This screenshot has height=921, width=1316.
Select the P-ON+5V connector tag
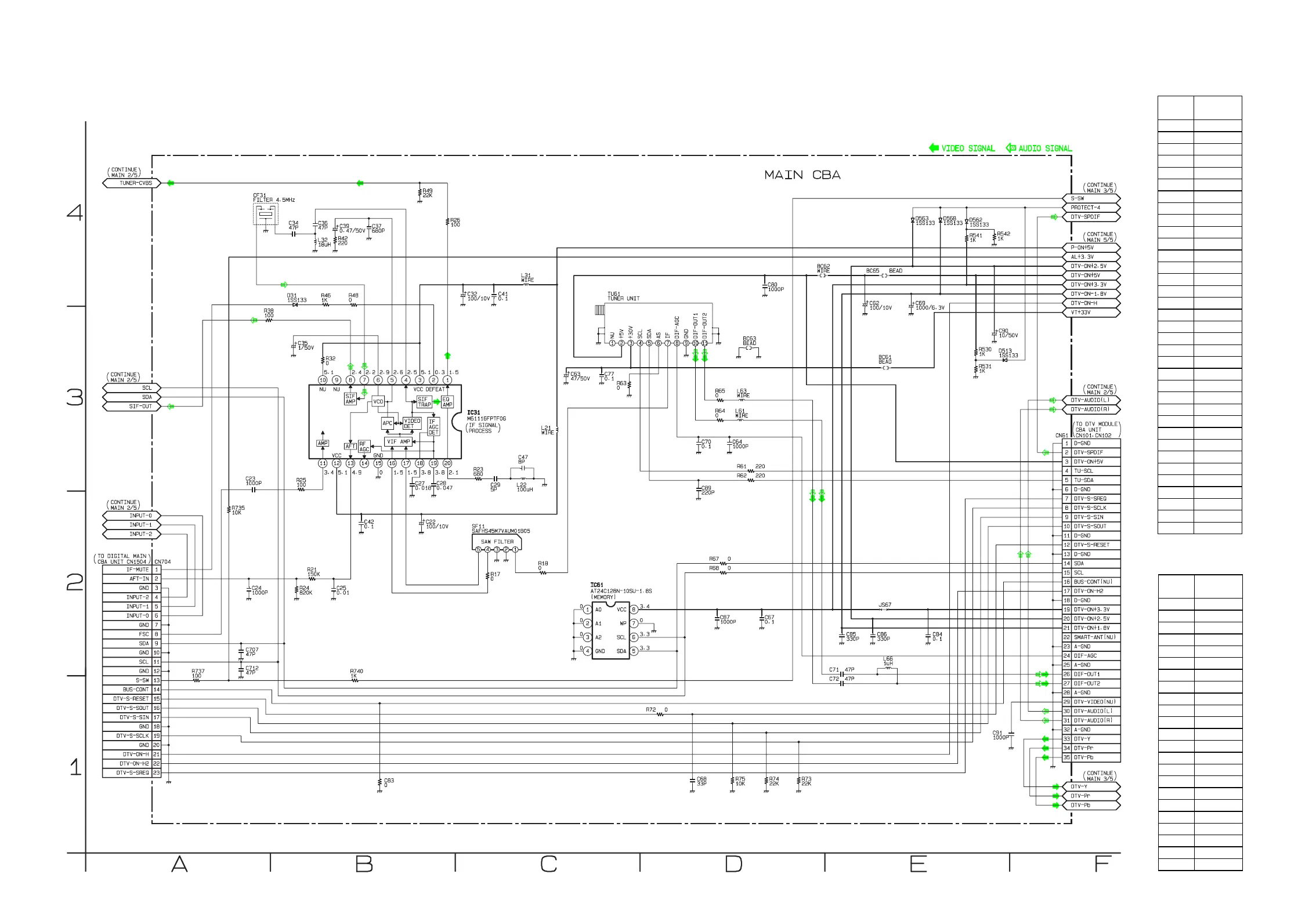click(1091, 248)
